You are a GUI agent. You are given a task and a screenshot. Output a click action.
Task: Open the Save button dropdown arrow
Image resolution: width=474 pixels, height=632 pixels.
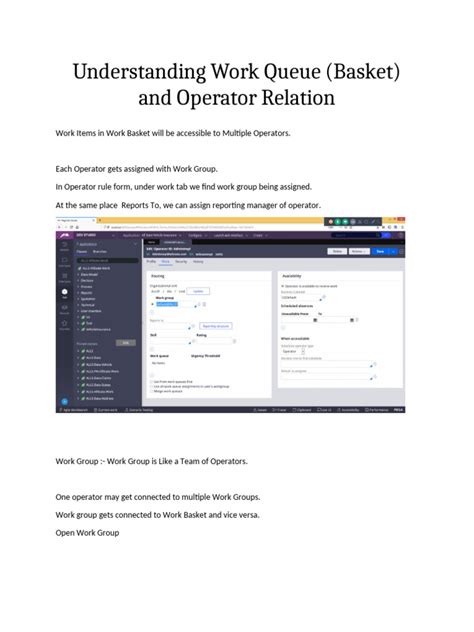393,252
